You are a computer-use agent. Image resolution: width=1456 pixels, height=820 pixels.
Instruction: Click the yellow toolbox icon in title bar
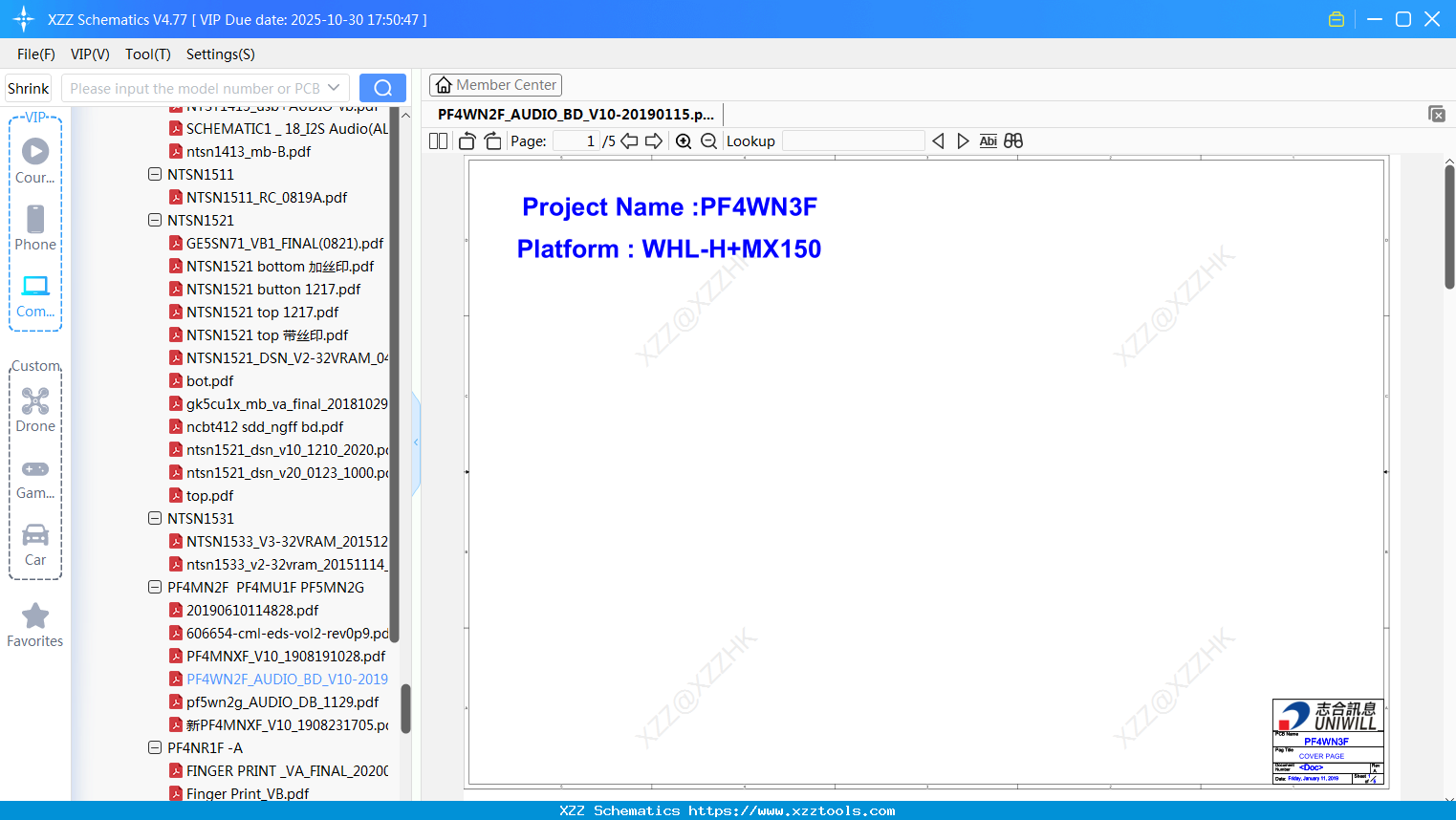(1336, 19)
